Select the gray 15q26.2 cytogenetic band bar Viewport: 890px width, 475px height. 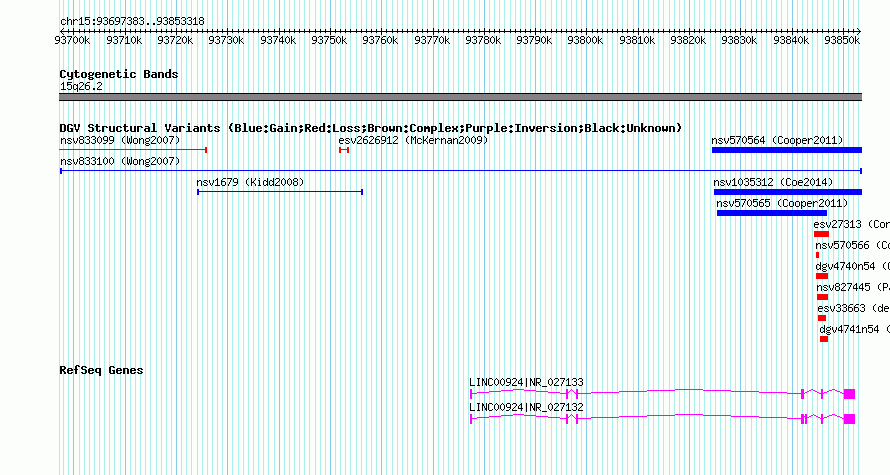click(460, 97)
